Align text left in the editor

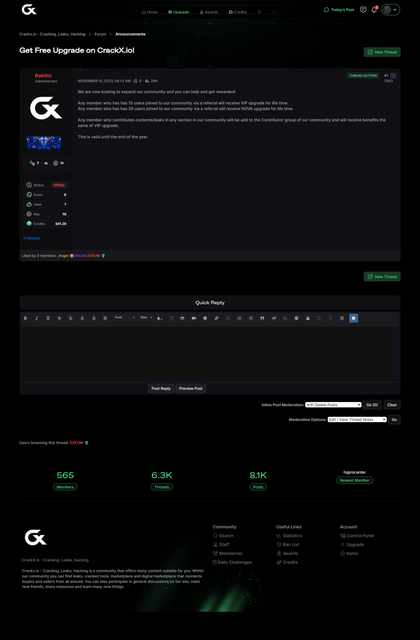71,318
